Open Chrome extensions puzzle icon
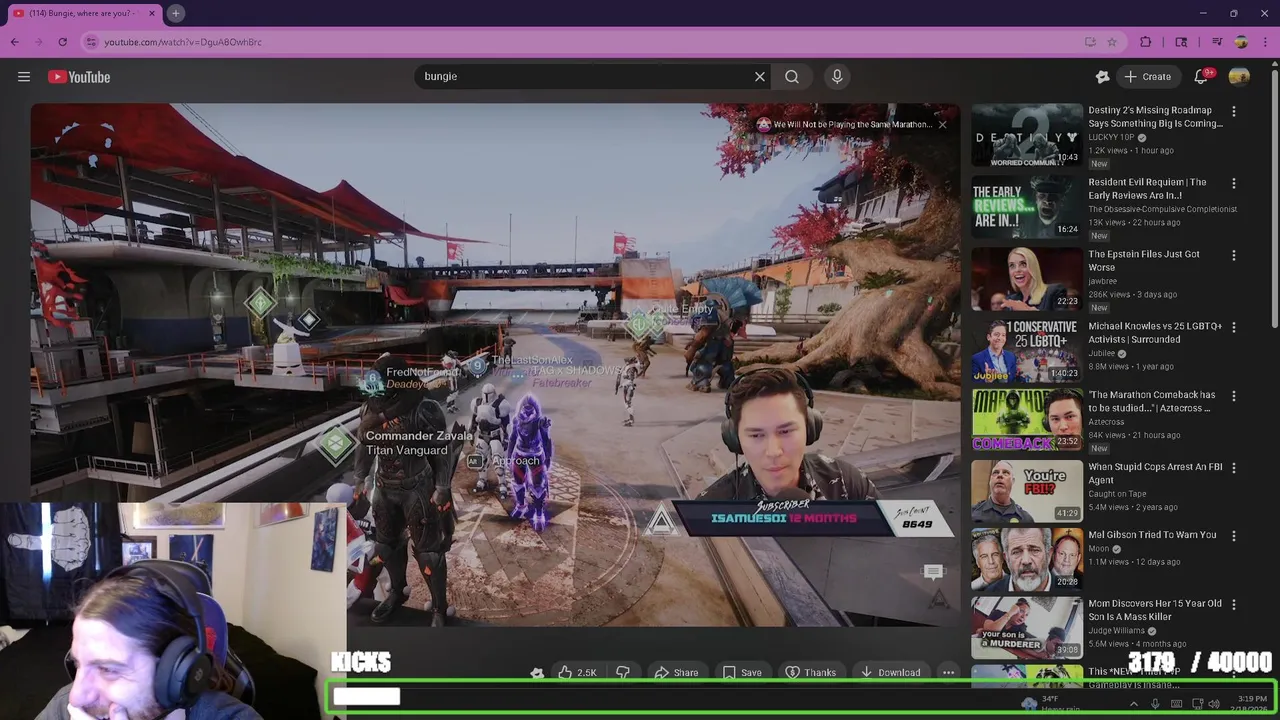The width and height of the screenshot is (1280, 720). pyautogui.click(x=1146, y=42)
